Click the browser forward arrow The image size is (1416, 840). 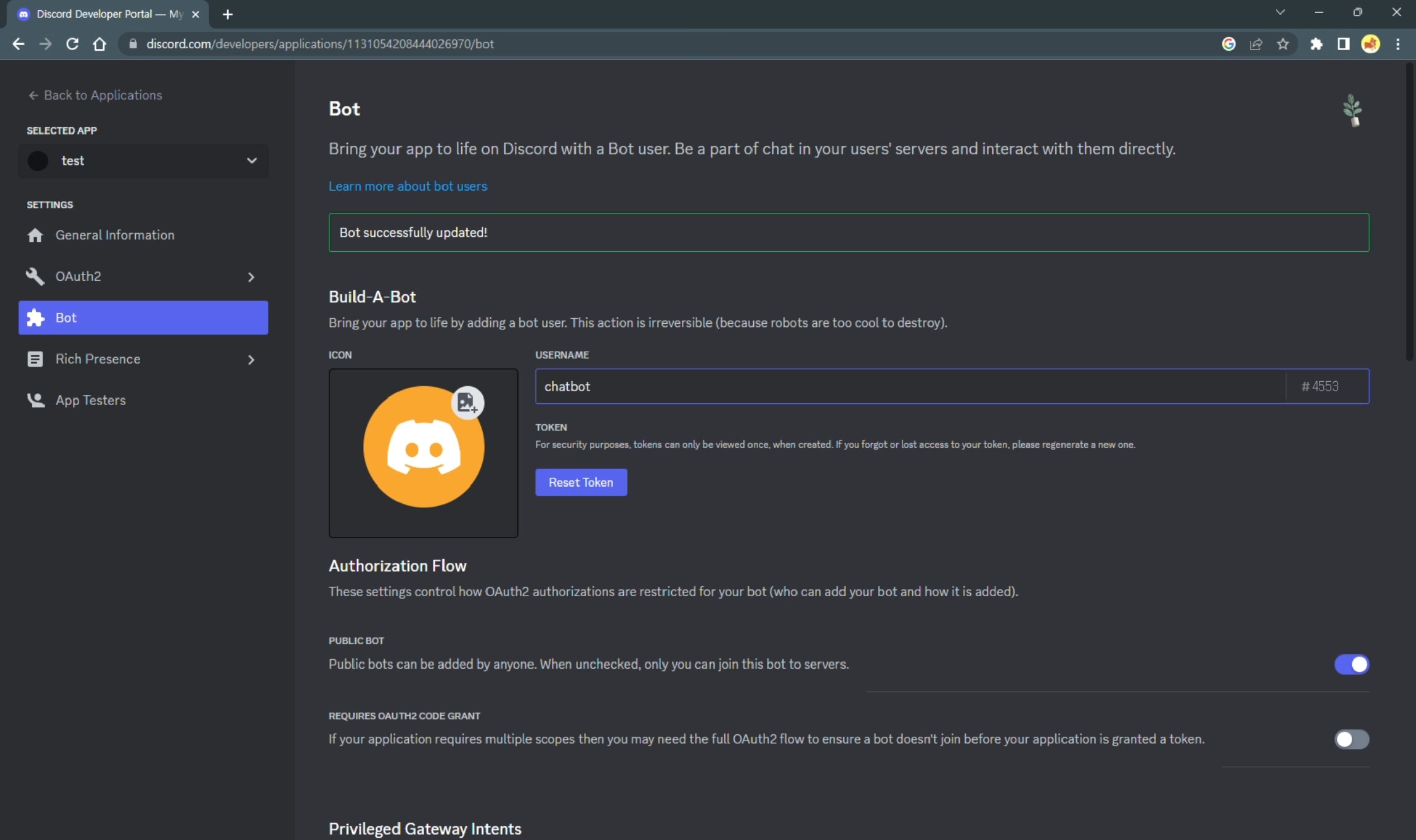46,43
